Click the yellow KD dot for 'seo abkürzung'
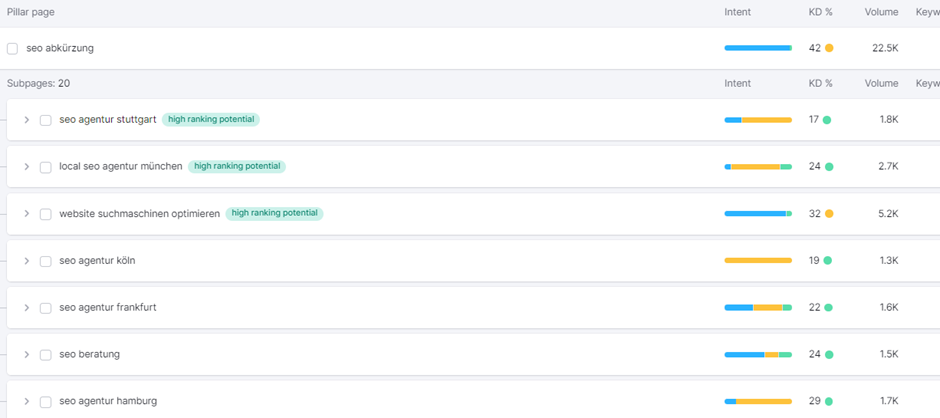Image resolution: width=940 pixels, height=418 pixels. 829,48
